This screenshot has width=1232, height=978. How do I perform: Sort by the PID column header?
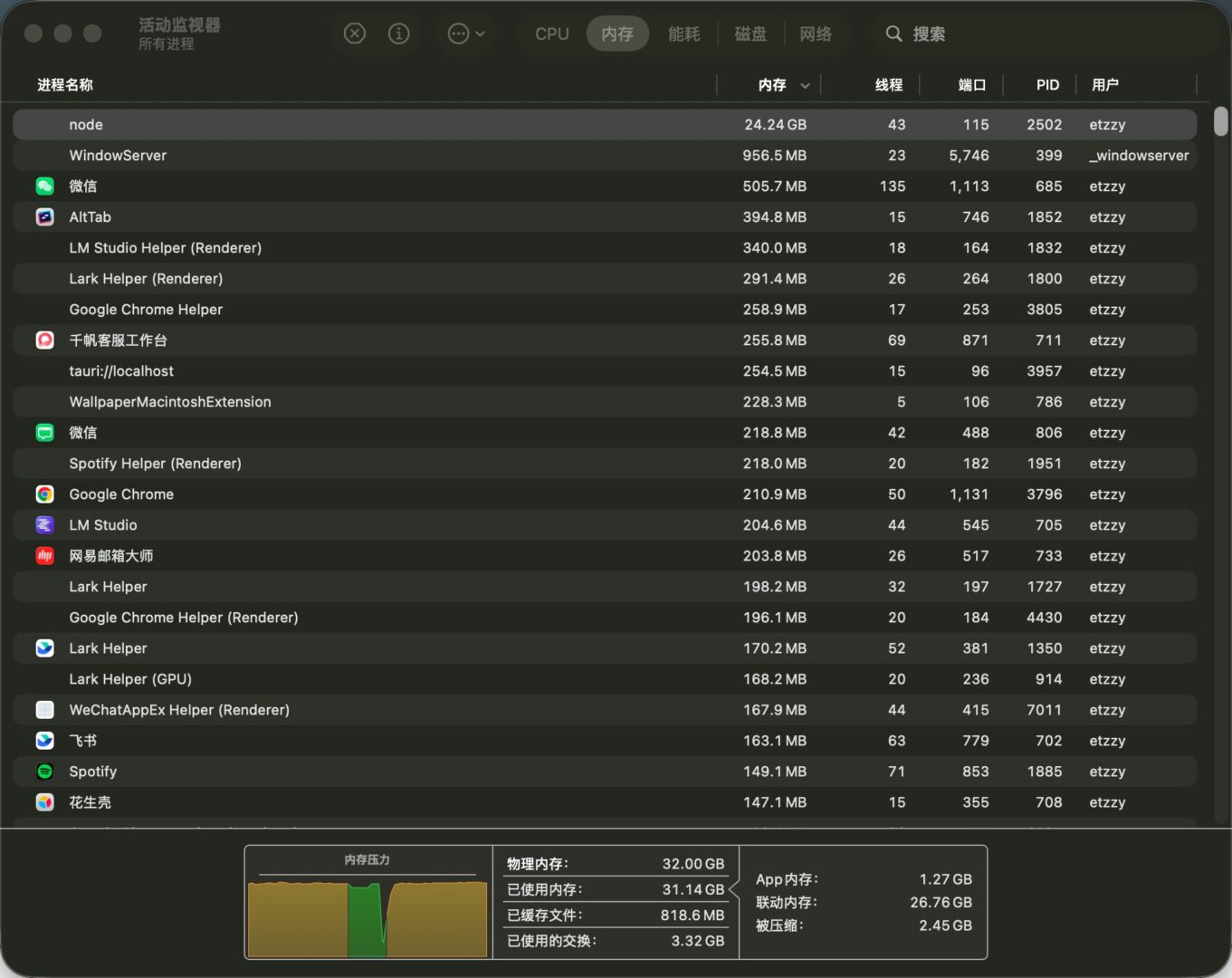(x=1047, y=84)
